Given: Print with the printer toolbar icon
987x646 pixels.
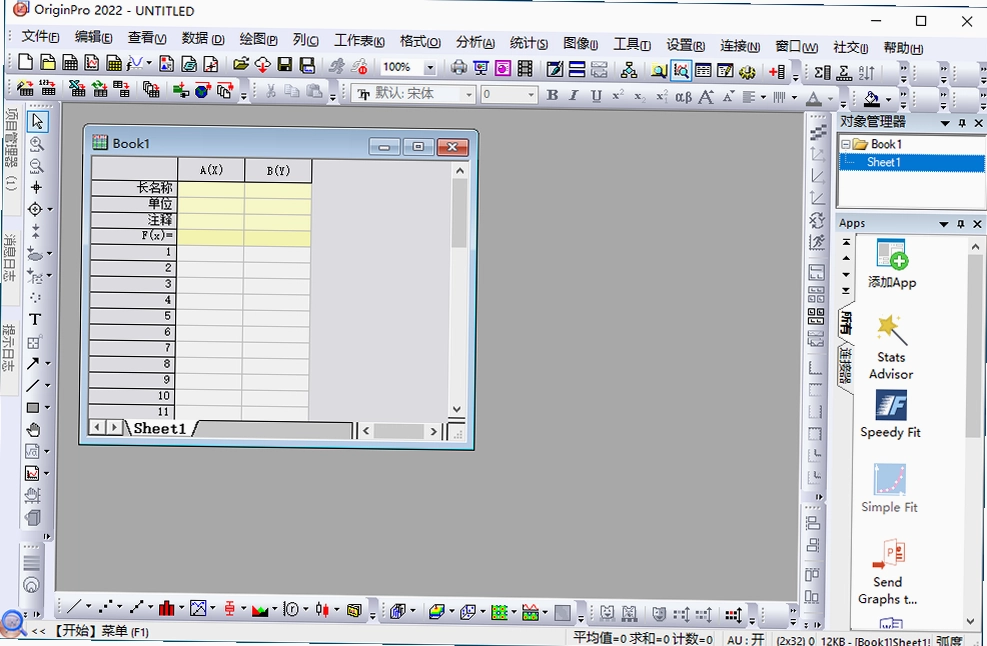Looking at the screenshot, I should [459, 67].
